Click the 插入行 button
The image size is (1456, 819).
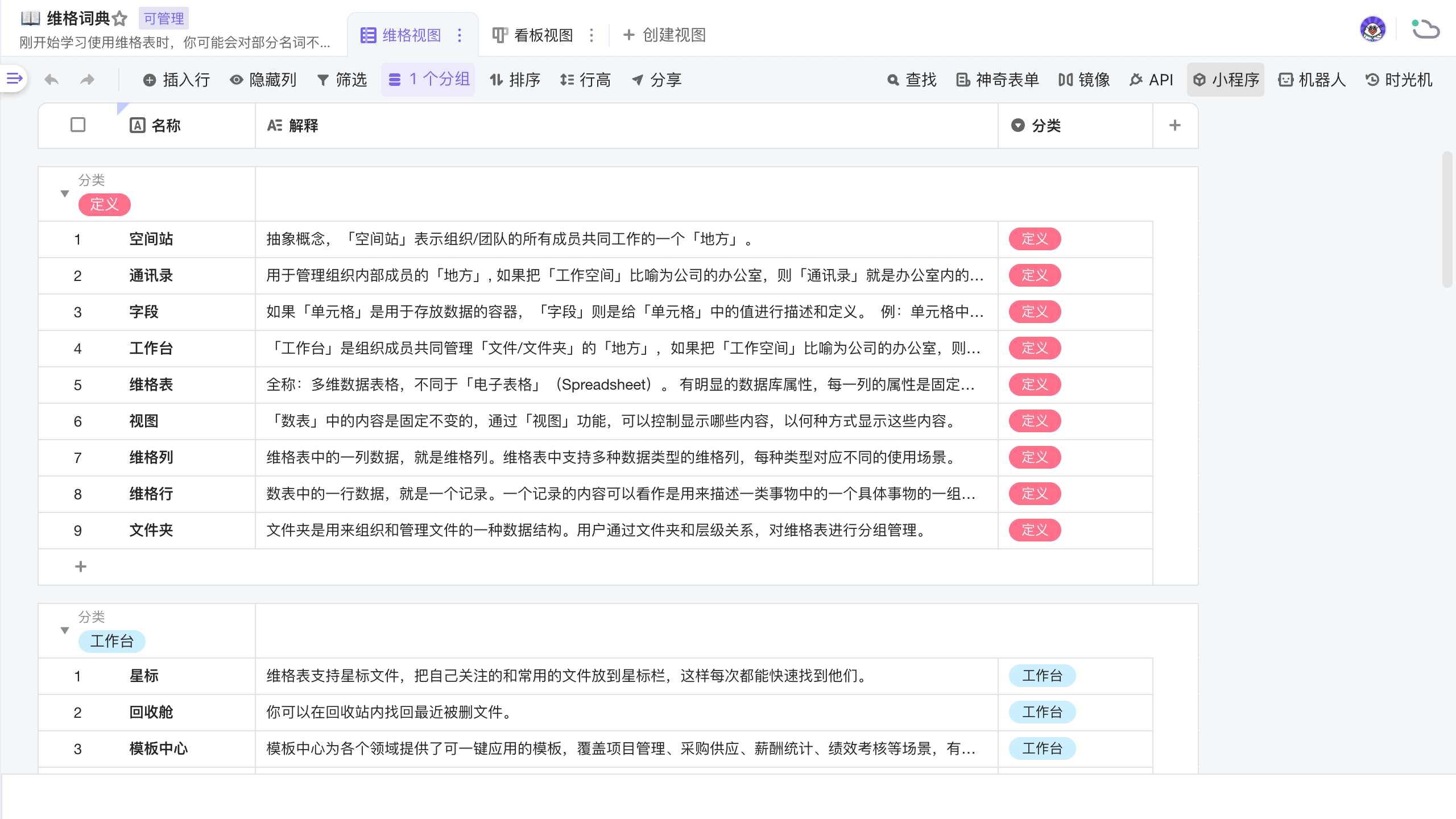pyautogui.click(x=176, y=80)
